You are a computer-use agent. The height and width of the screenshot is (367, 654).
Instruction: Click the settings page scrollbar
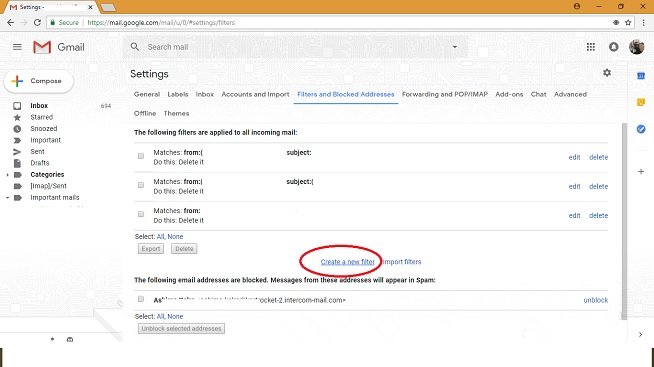[x=624, y=221]
